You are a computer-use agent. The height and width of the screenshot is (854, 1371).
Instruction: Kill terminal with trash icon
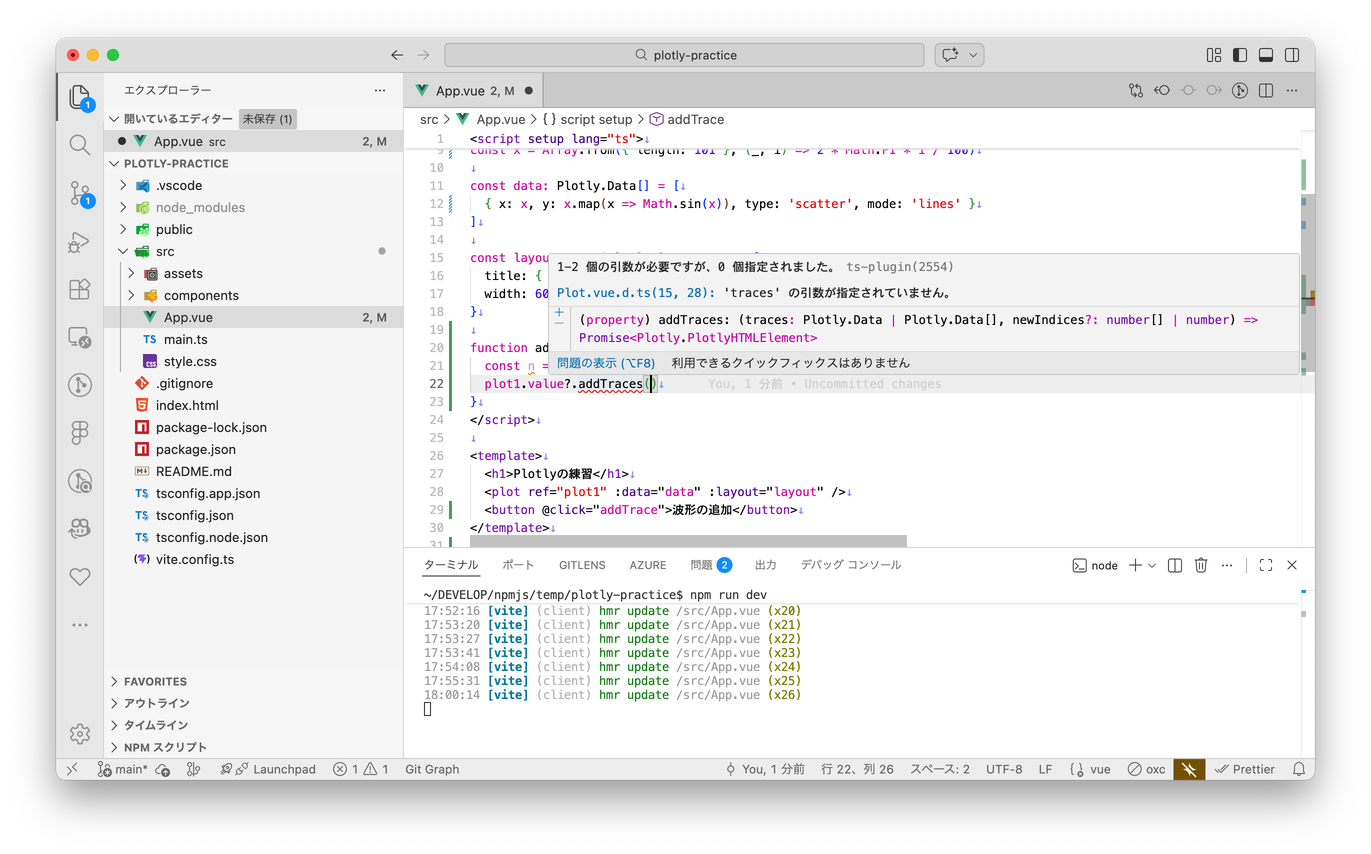pyautogui.click(x=1201, y=565)
